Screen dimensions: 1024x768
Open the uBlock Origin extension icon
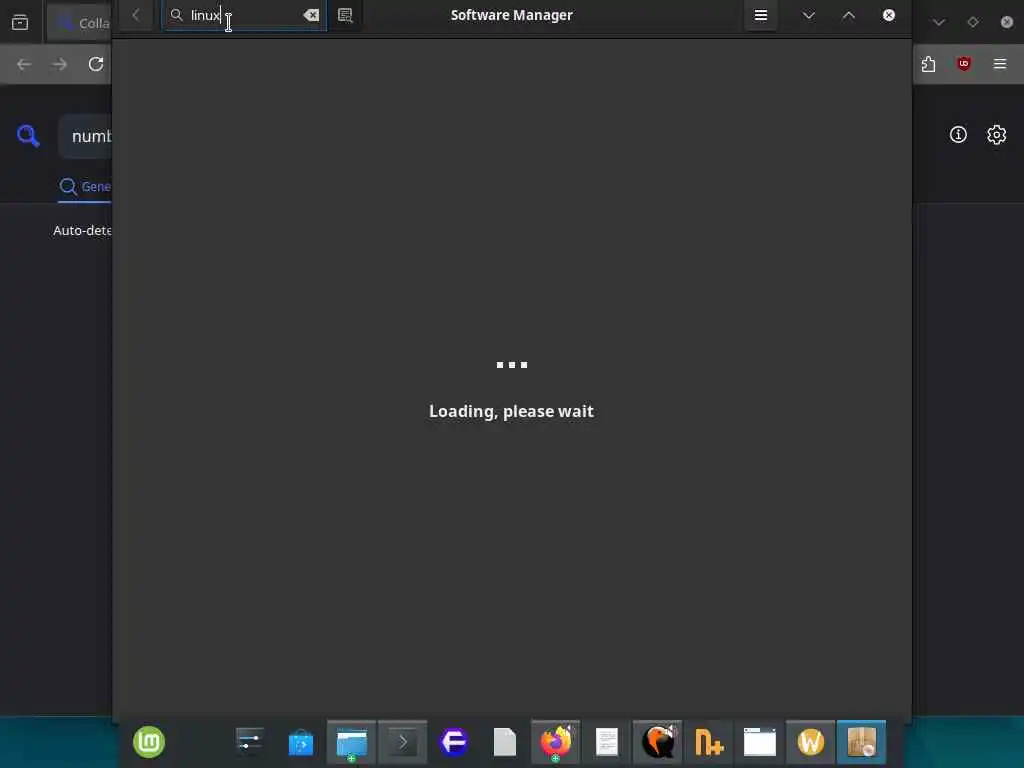tap(964, 64)
